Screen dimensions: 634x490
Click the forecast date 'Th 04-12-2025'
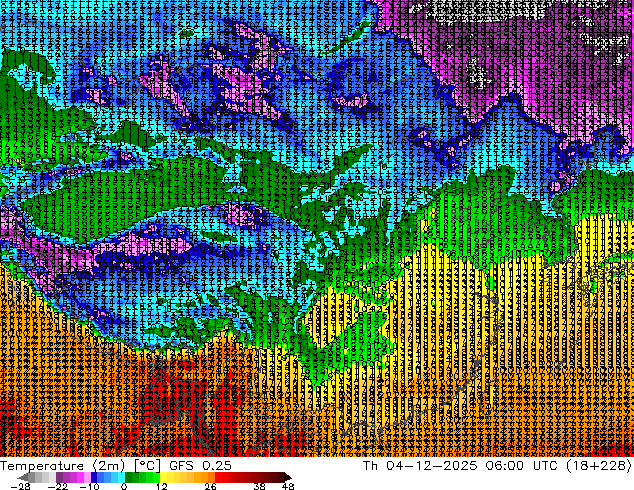(420, 466)
